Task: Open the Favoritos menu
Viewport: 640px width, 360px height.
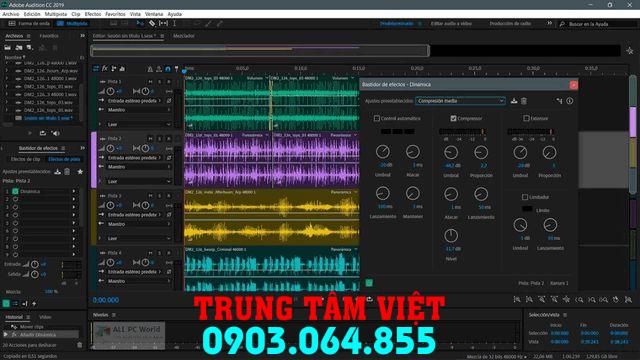Action: click(115, 14)
